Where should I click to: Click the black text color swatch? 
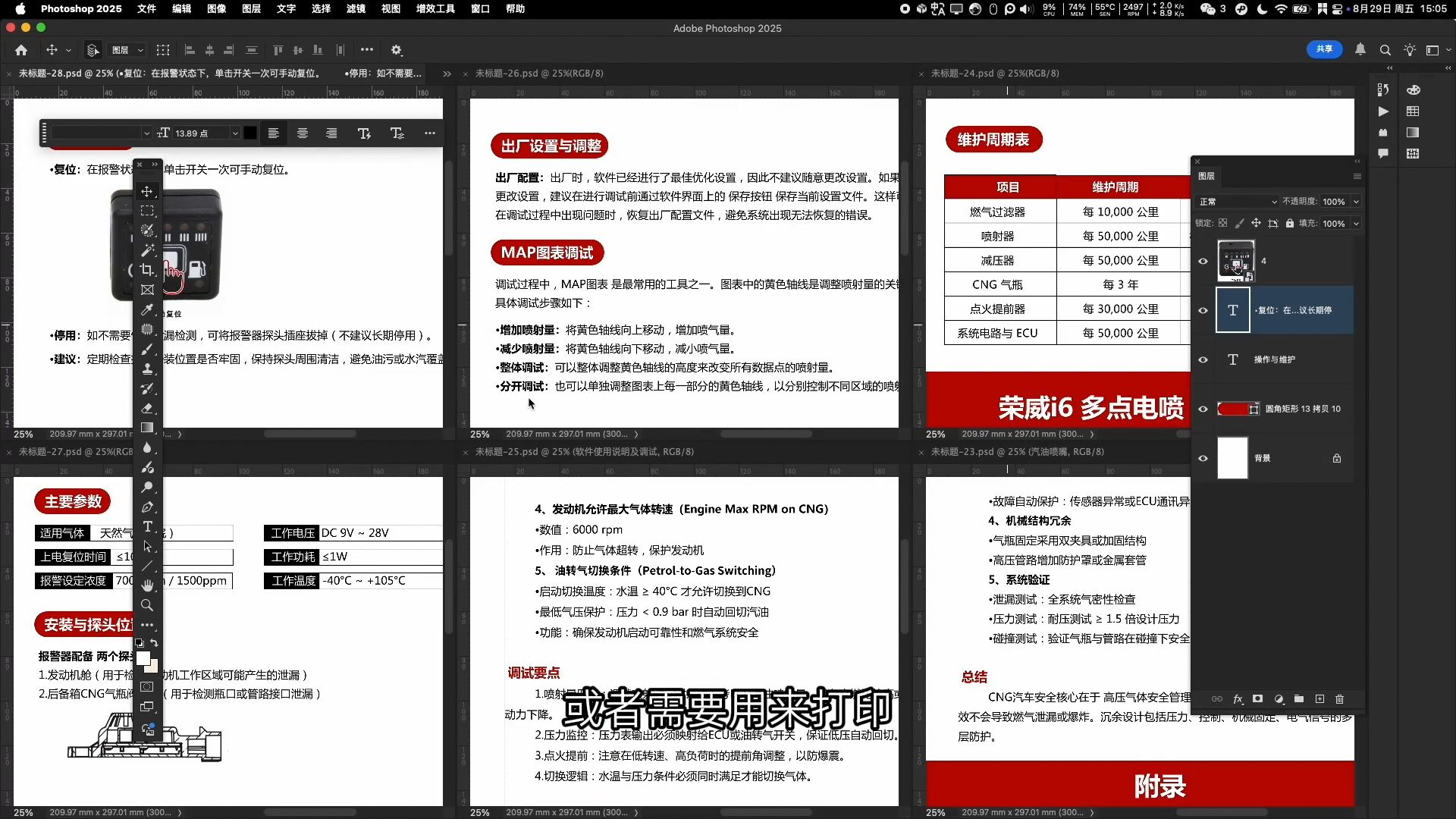(x=250, y=133)
